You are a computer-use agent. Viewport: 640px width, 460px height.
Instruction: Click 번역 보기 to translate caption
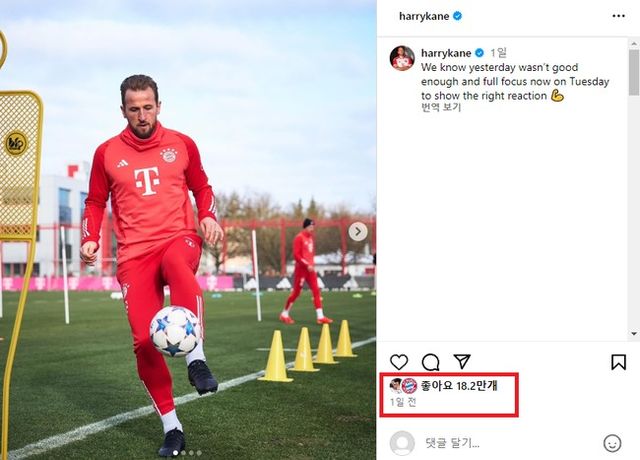coord(441,107)
